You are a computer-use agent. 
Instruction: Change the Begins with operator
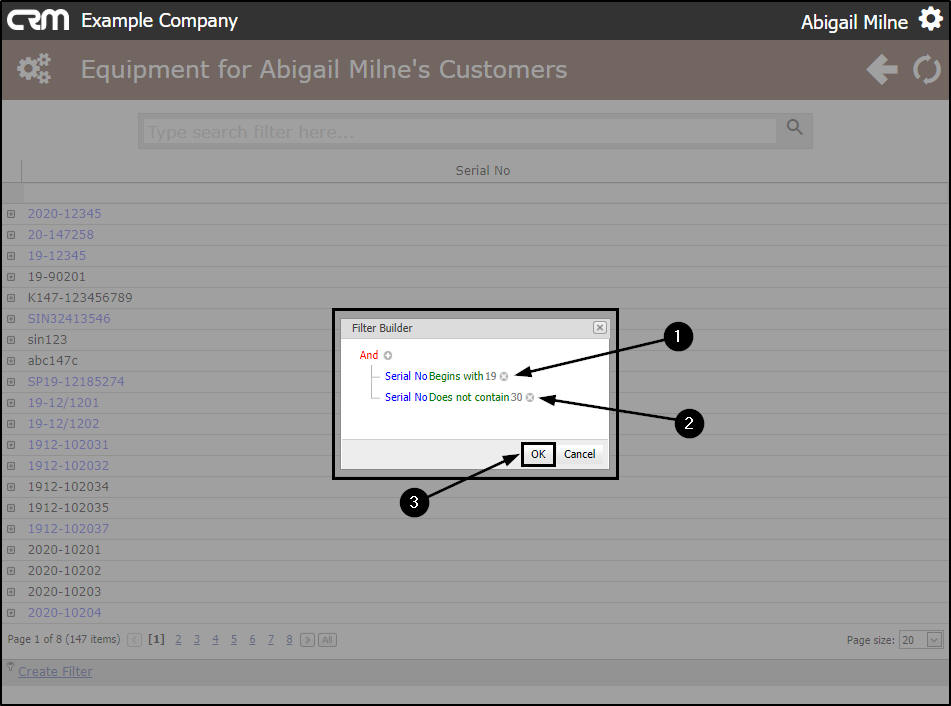pyautogui.click(x=456, y=376)
